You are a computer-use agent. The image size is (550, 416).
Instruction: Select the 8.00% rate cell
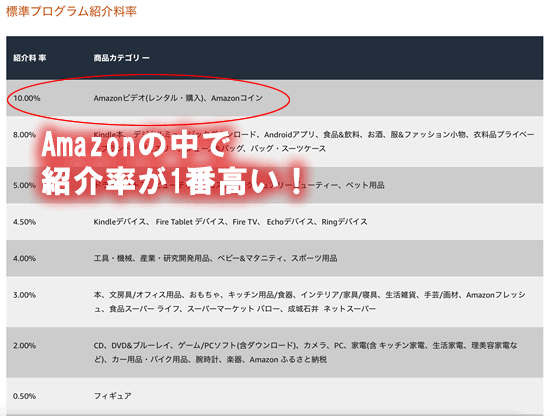pos(25,135)
